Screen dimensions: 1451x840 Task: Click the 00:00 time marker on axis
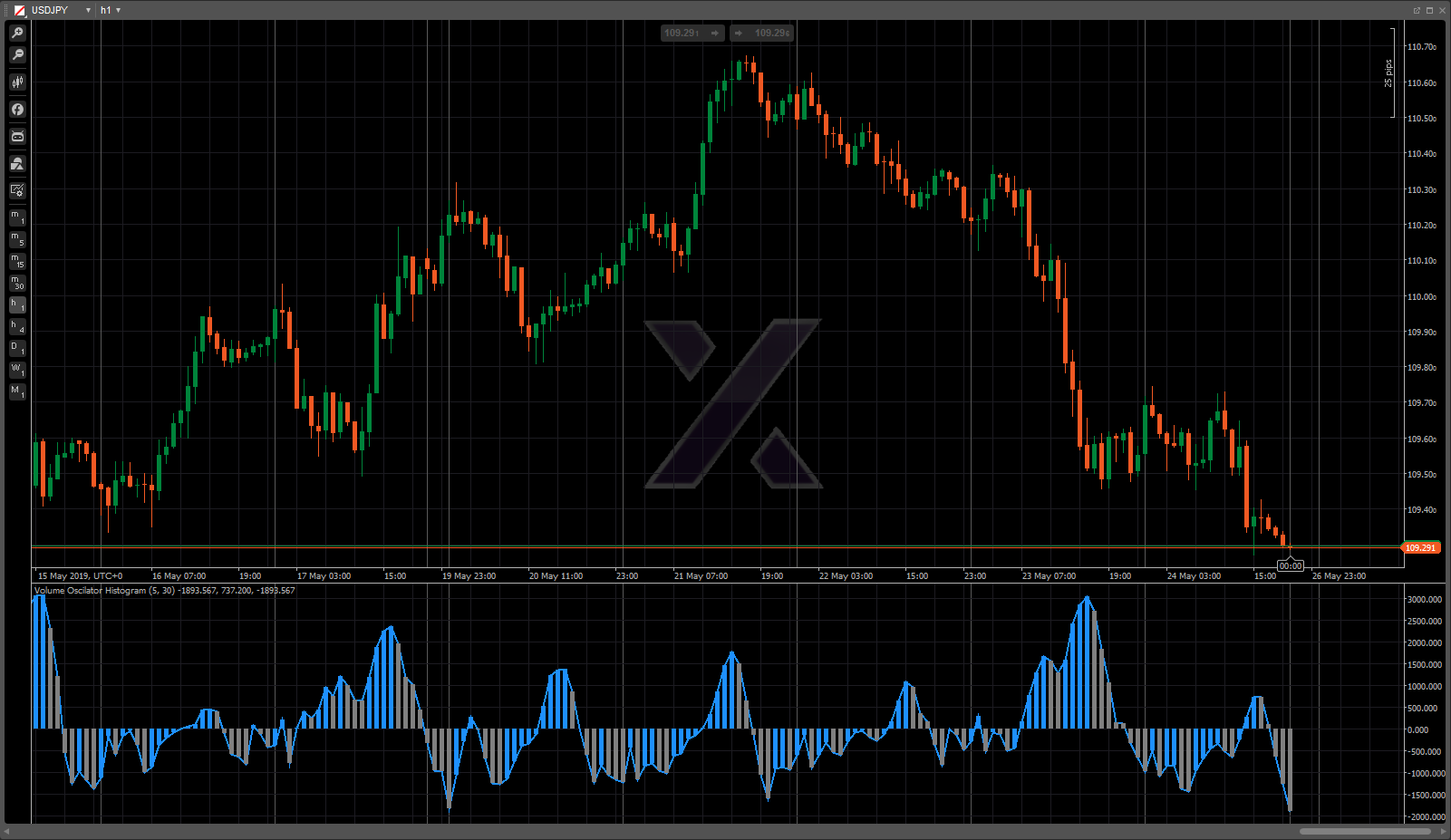(x=1291, y=565)
